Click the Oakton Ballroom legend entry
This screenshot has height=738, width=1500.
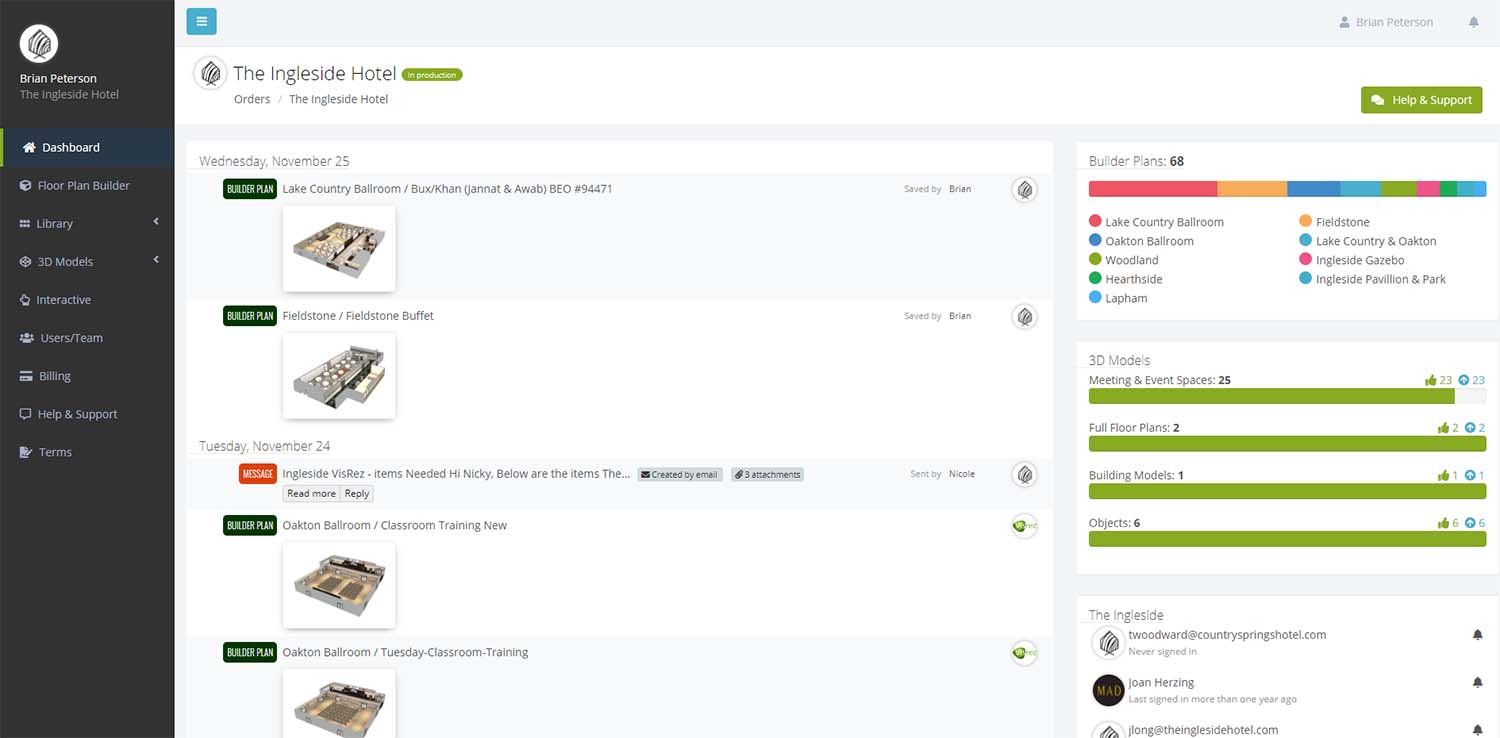tap(1141, 241)
